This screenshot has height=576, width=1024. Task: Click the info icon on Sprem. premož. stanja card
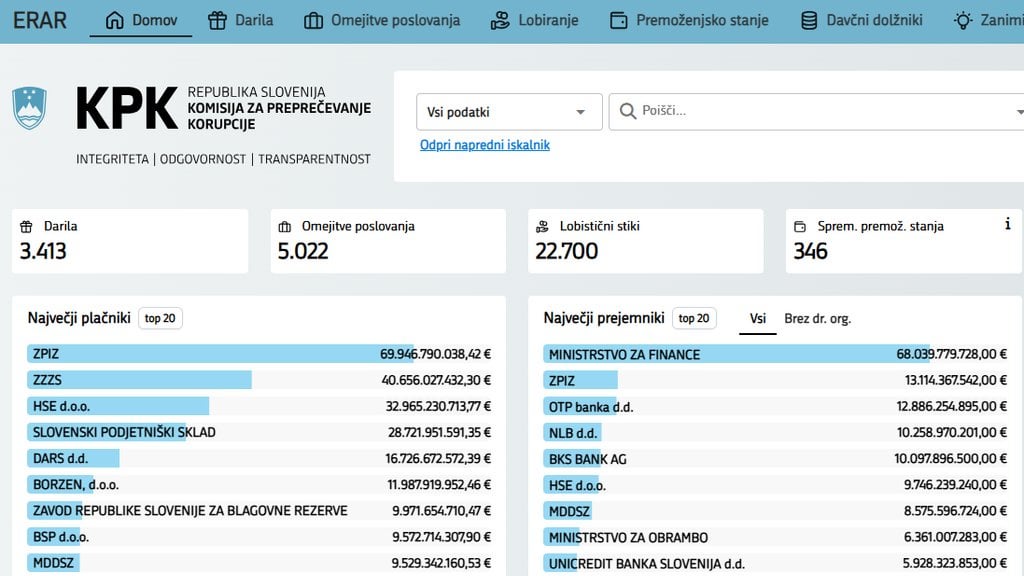click(x=1008, y=224)
